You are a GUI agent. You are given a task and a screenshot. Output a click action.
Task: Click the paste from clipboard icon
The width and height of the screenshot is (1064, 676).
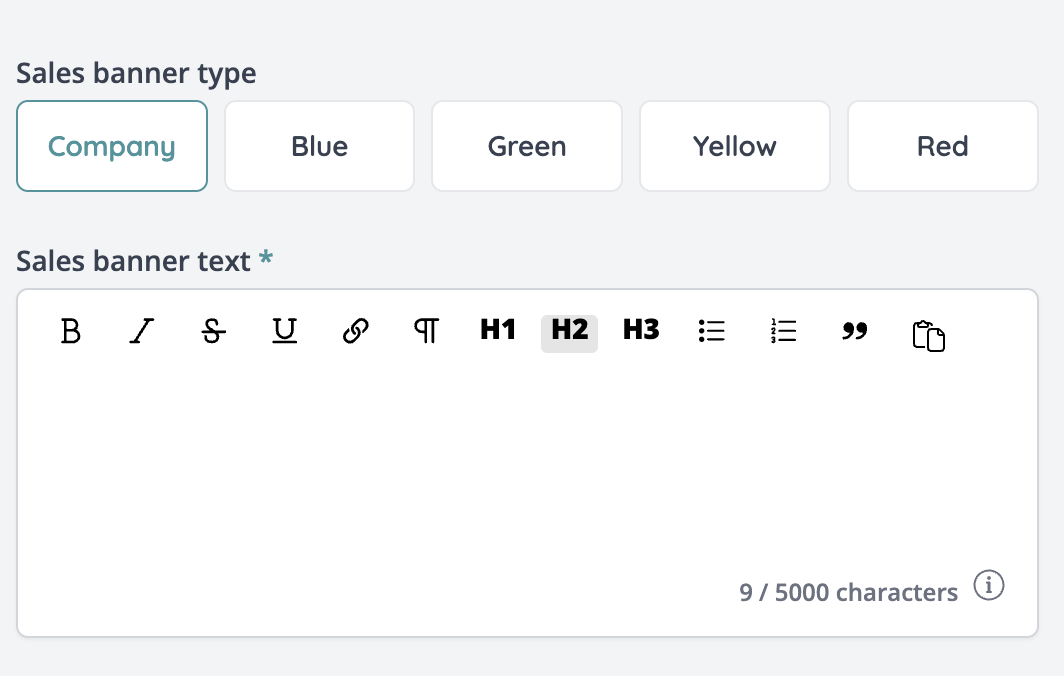(928, 335)
